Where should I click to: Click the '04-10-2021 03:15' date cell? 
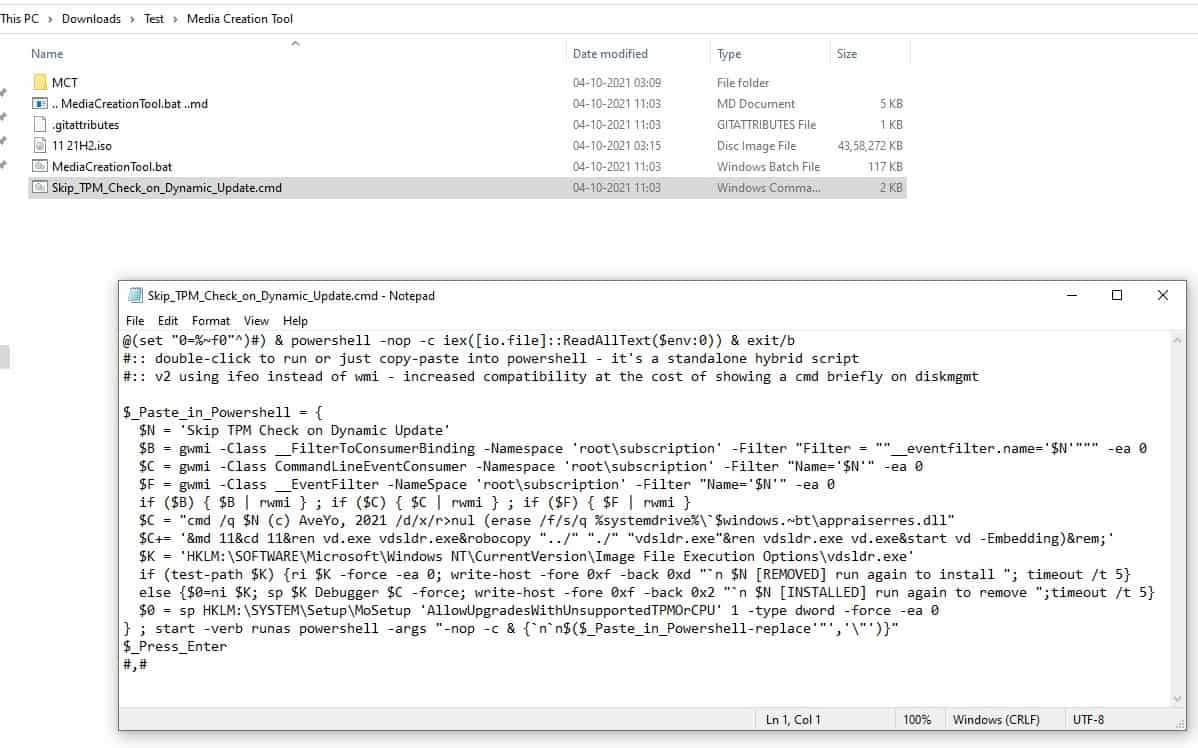(x=617, y=145)
